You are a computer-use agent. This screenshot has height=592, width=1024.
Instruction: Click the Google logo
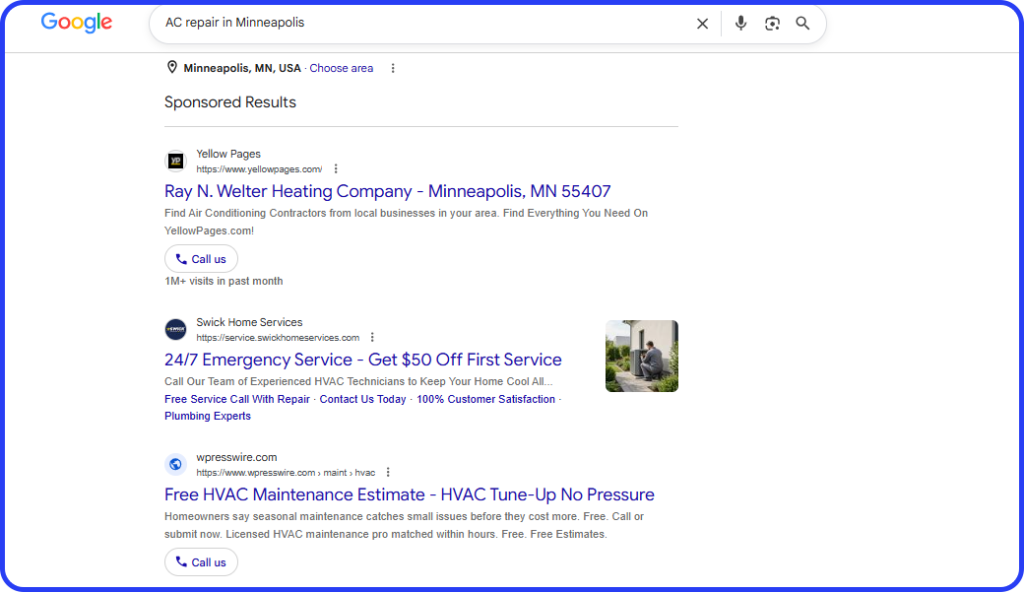pyautogui.click(x=76, y=23)
